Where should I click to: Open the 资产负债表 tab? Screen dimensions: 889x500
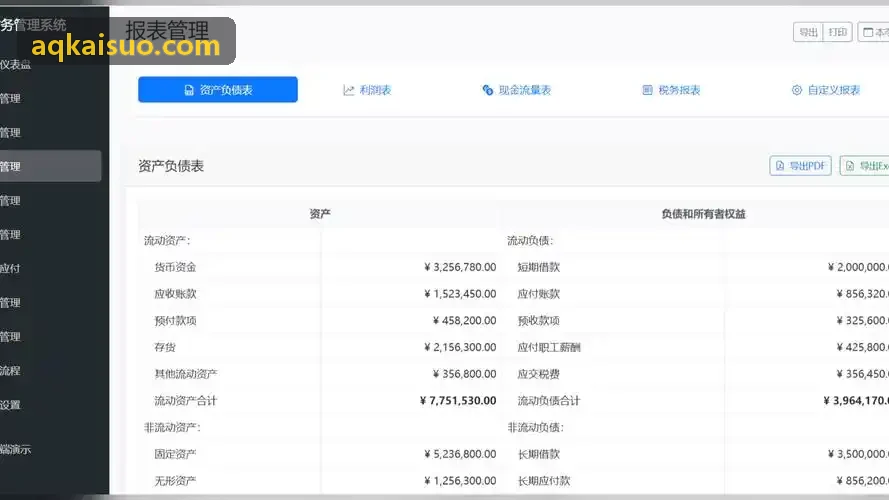218,90
